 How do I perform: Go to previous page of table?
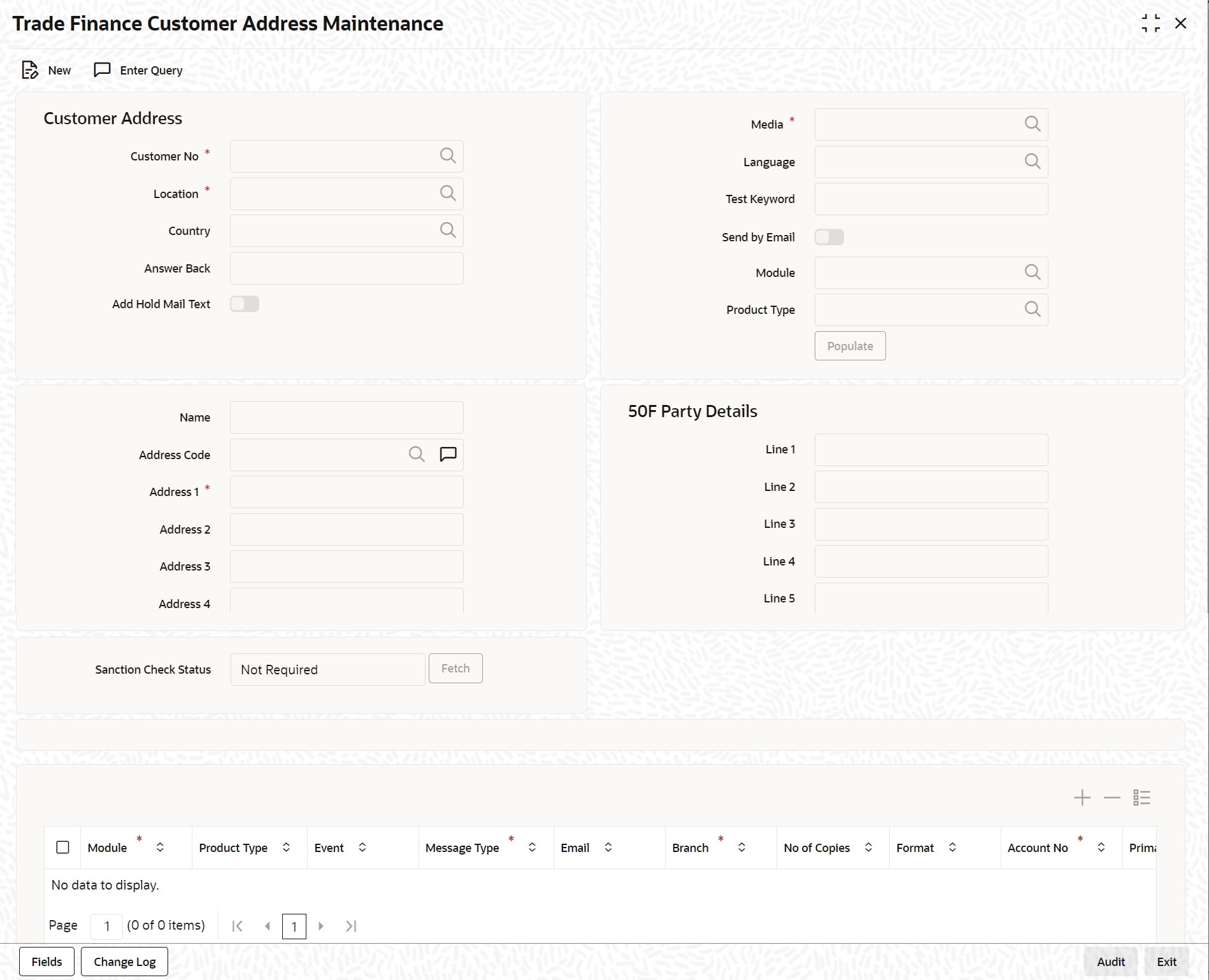click(268, 927)
